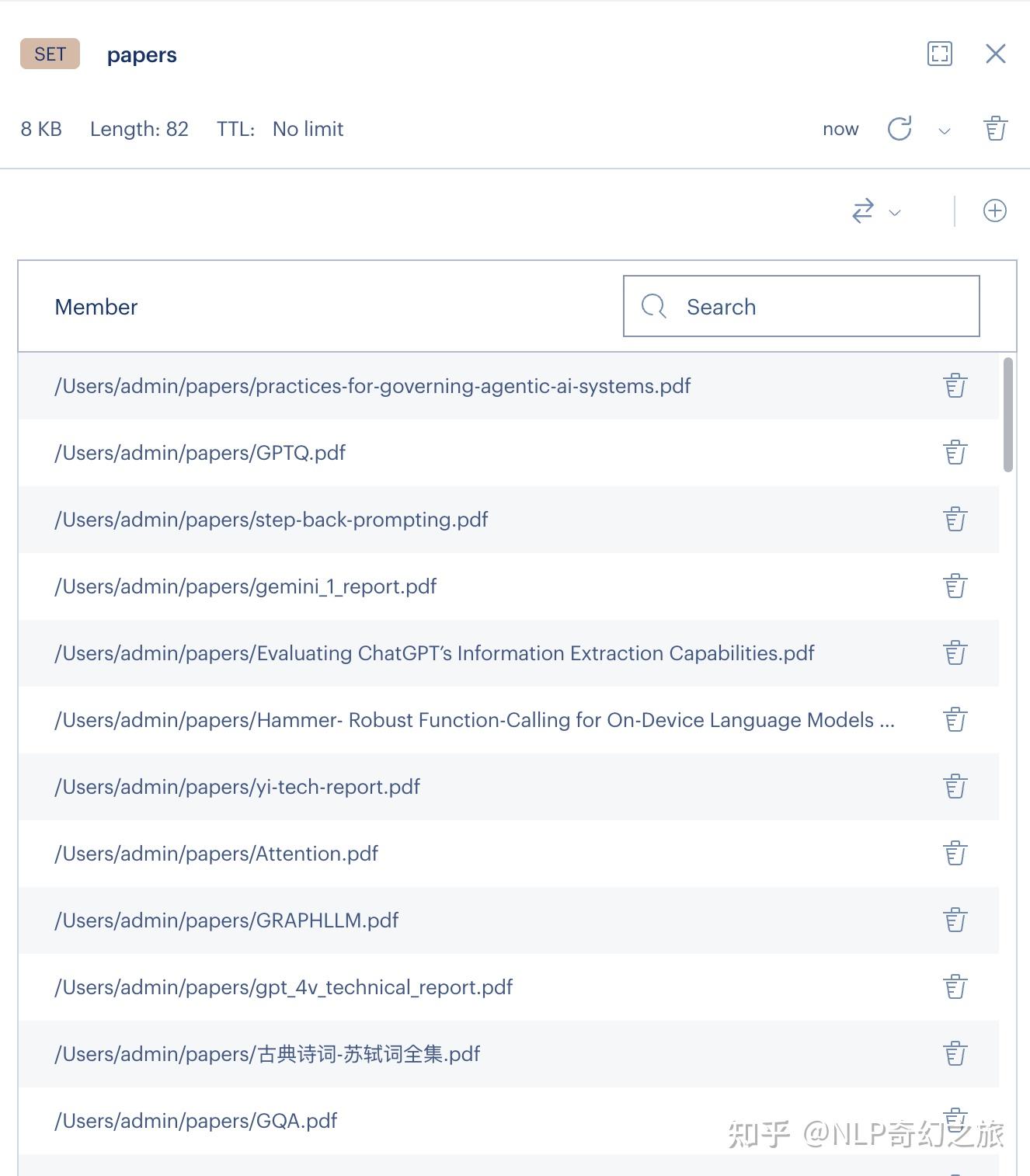Delete the yi-tech-report.pdf entry

[x=955, y=787]
